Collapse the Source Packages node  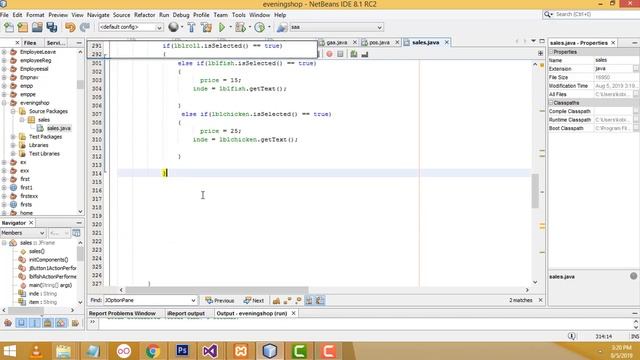click(x=13, y=111)
